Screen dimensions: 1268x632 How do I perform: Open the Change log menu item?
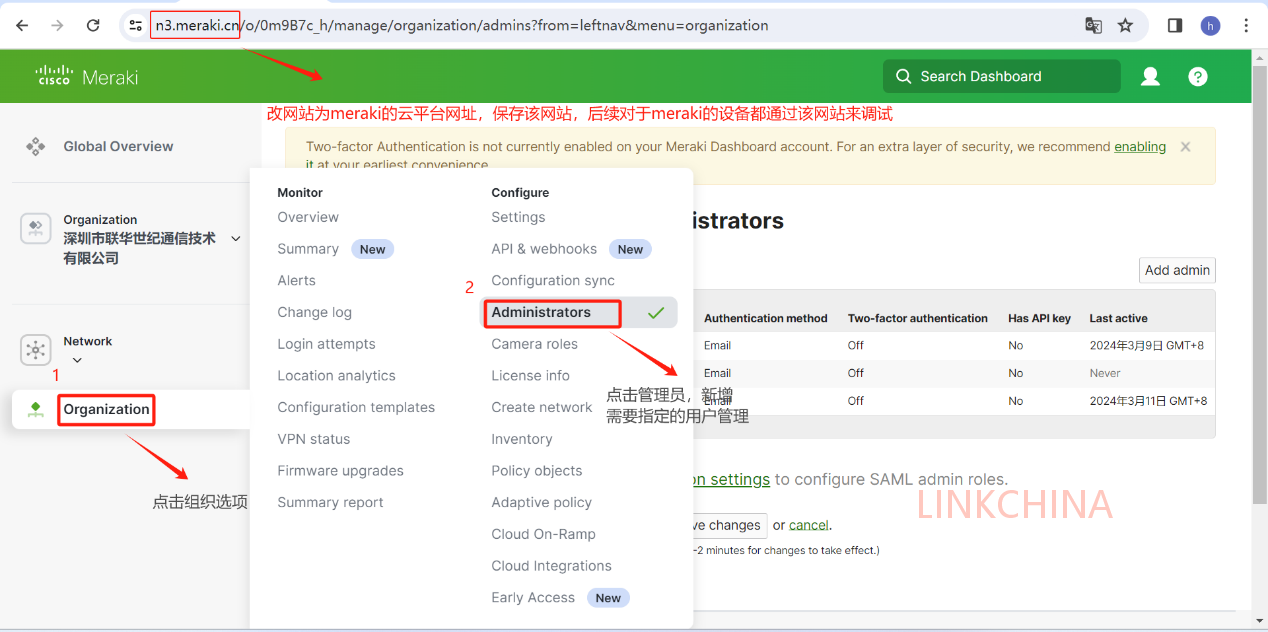314,312
